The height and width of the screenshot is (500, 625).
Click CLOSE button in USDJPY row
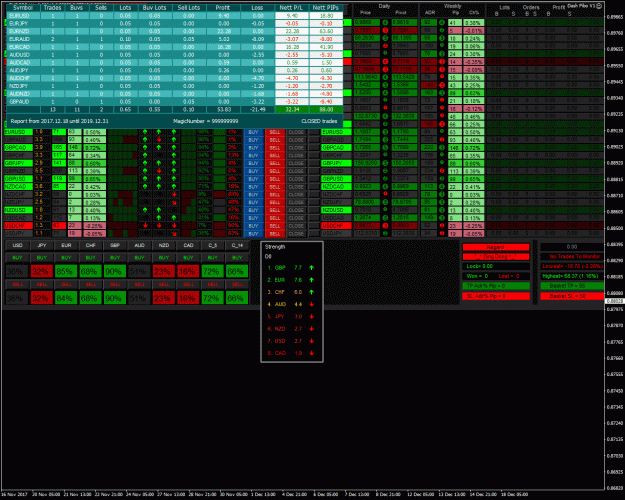[x=296, y=233]
